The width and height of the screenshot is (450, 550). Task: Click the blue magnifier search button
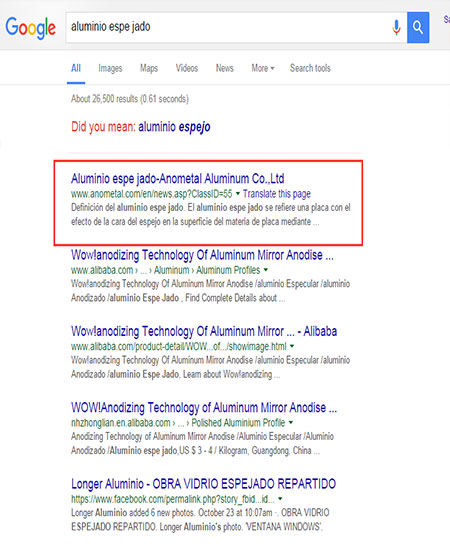coord(418,27)
